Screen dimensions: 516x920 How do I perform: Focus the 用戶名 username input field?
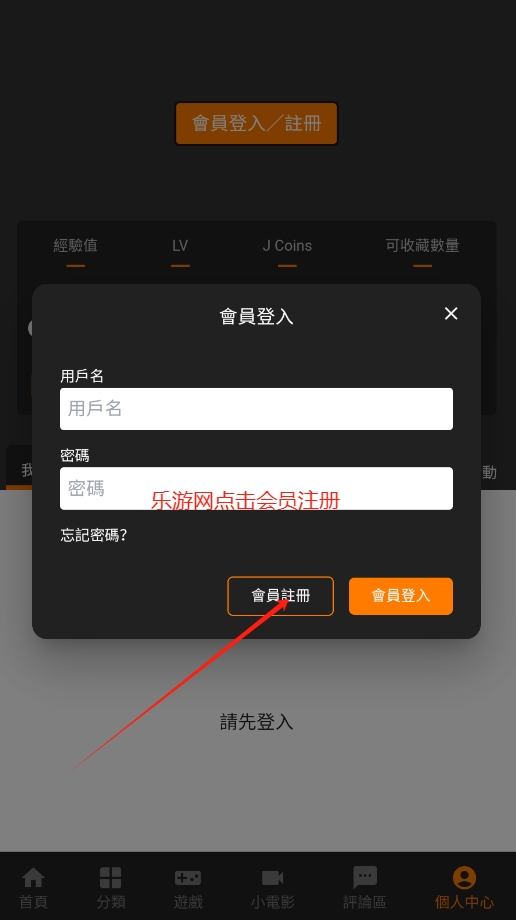click(257, 409)
